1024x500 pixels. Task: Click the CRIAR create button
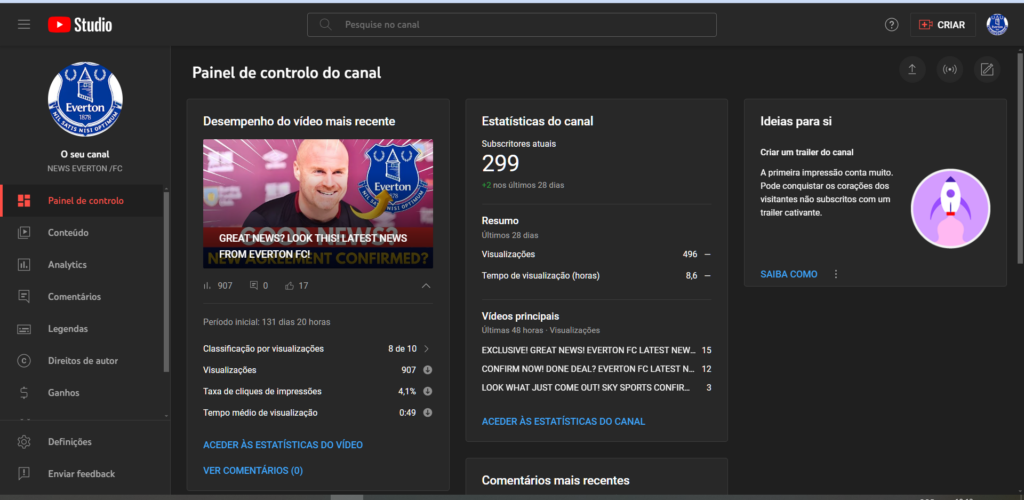[942, 25]
